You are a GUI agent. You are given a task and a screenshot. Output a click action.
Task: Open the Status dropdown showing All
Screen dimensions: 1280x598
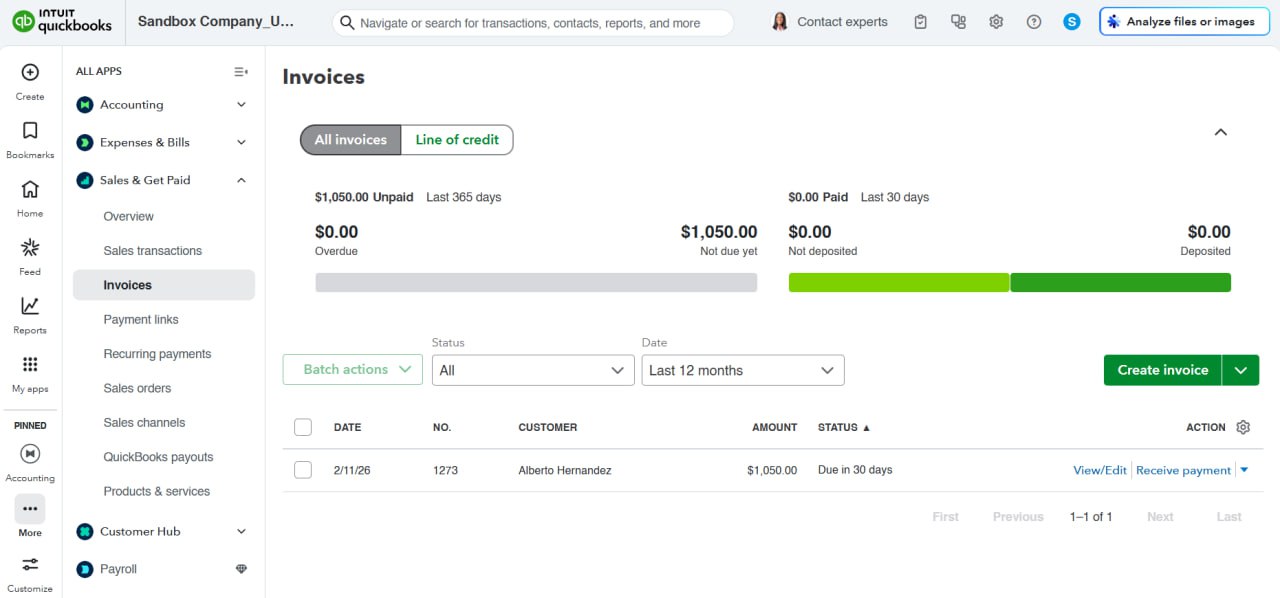533,370
